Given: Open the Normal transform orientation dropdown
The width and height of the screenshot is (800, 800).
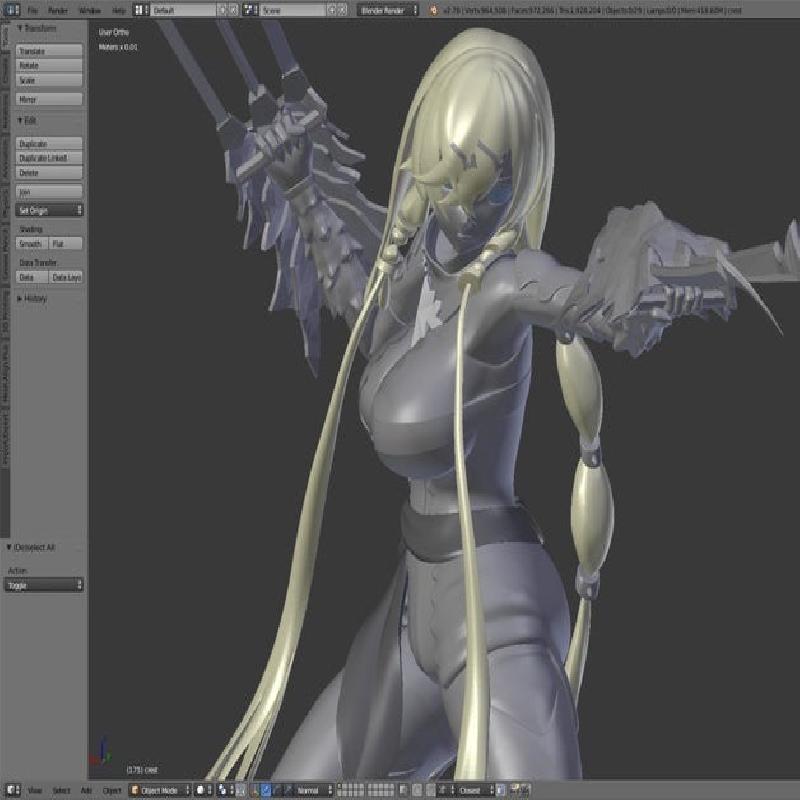Looking at the screenshot, I should coord(313,790).
